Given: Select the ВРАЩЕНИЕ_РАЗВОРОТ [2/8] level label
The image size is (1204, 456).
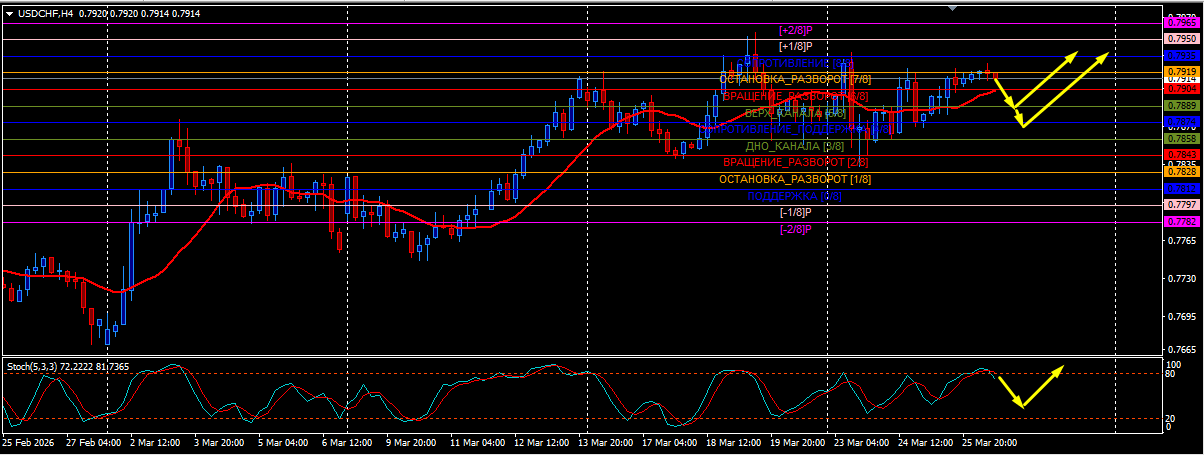Looking at the screenshot, I should [x=795, y=162].
